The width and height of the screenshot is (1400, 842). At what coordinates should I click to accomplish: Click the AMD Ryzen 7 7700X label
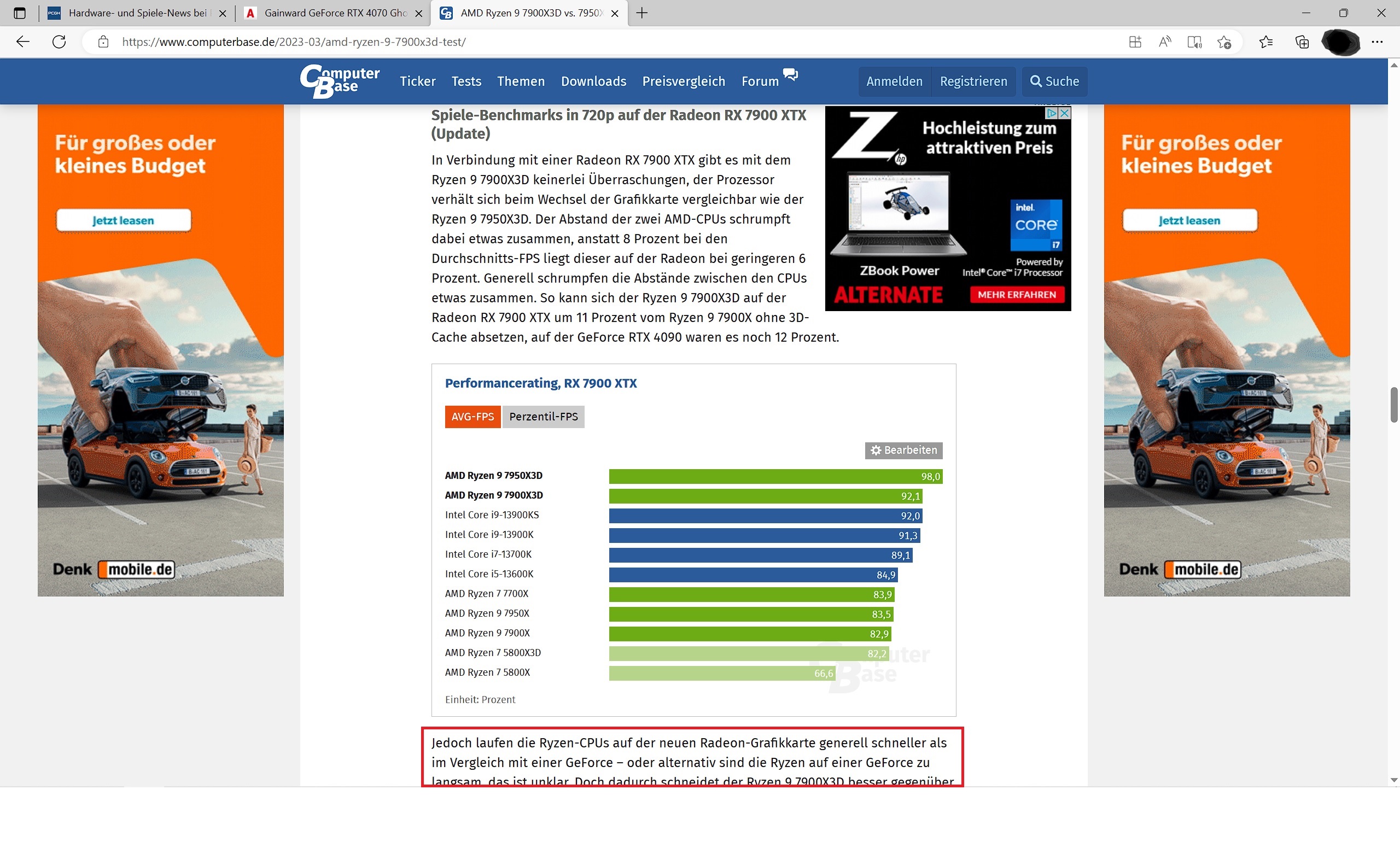point(486,593)
